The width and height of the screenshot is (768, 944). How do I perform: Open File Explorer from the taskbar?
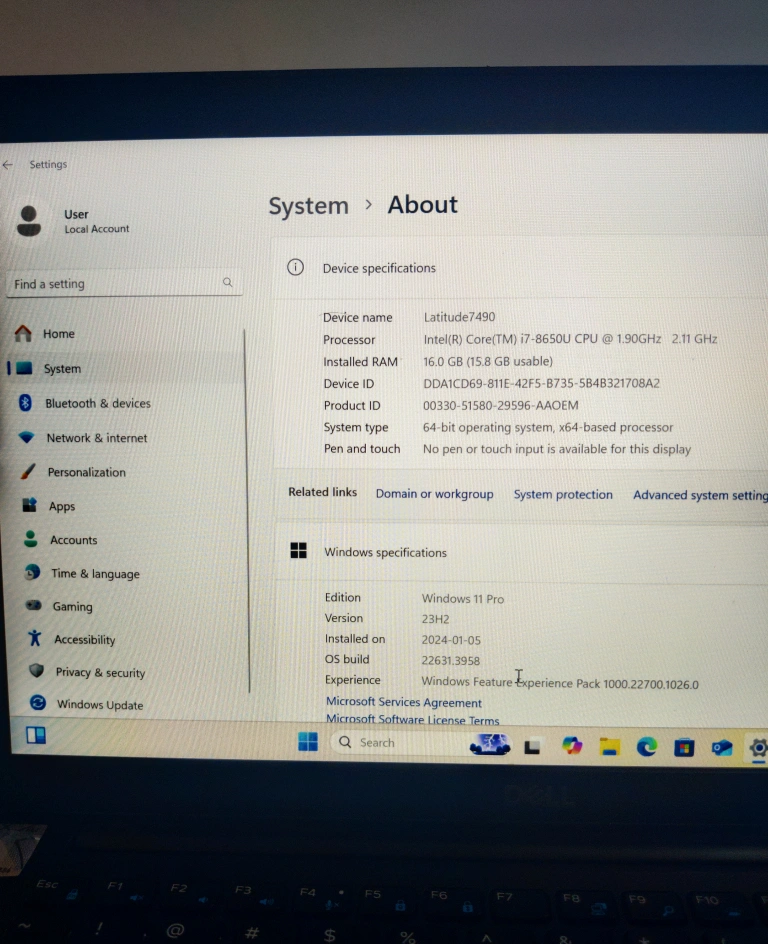point(610,747)
